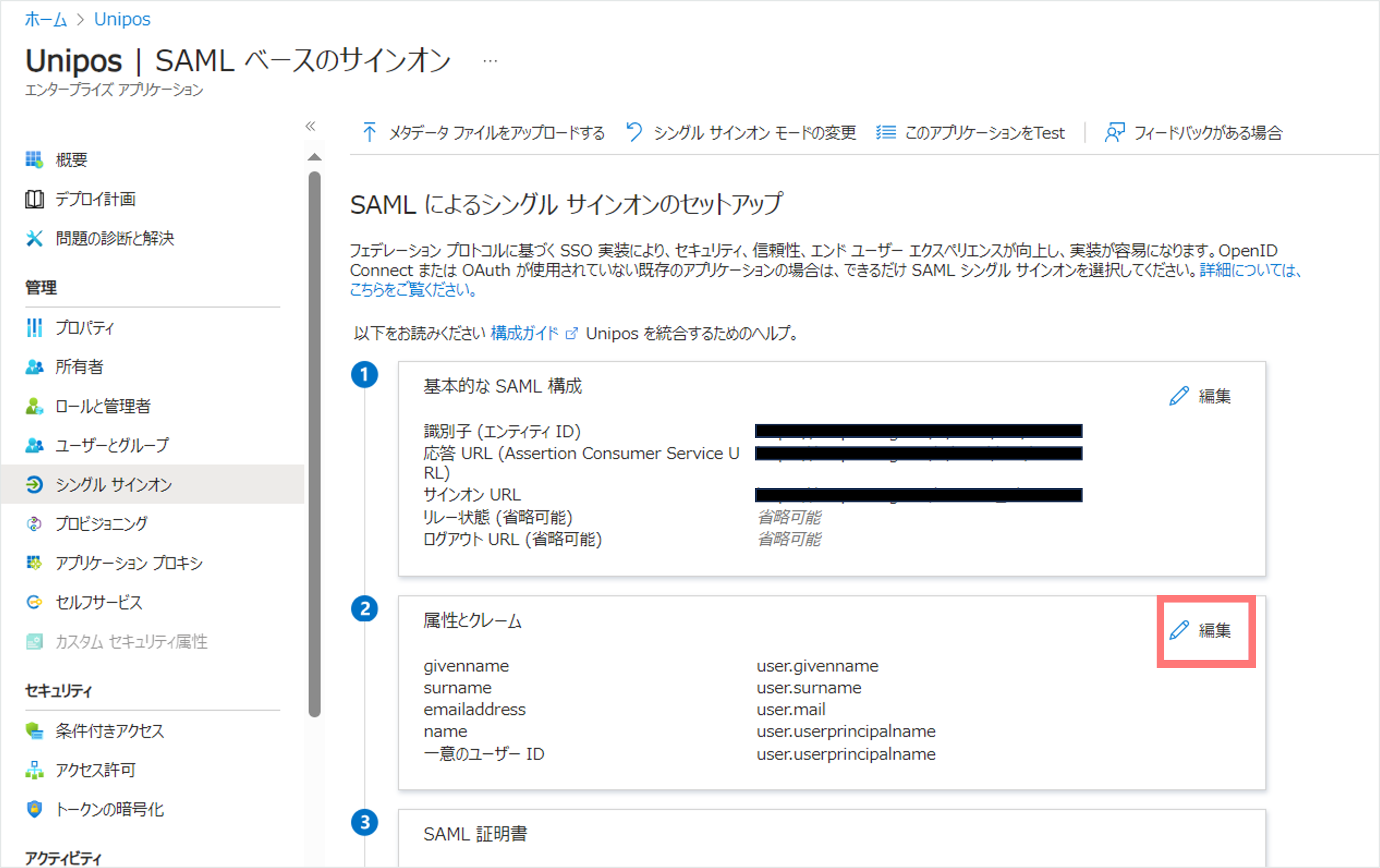Click external link icon beside 構成ガイド
Image resolution: width=1380 pixels, height=868 pixels.
point(571,334)
